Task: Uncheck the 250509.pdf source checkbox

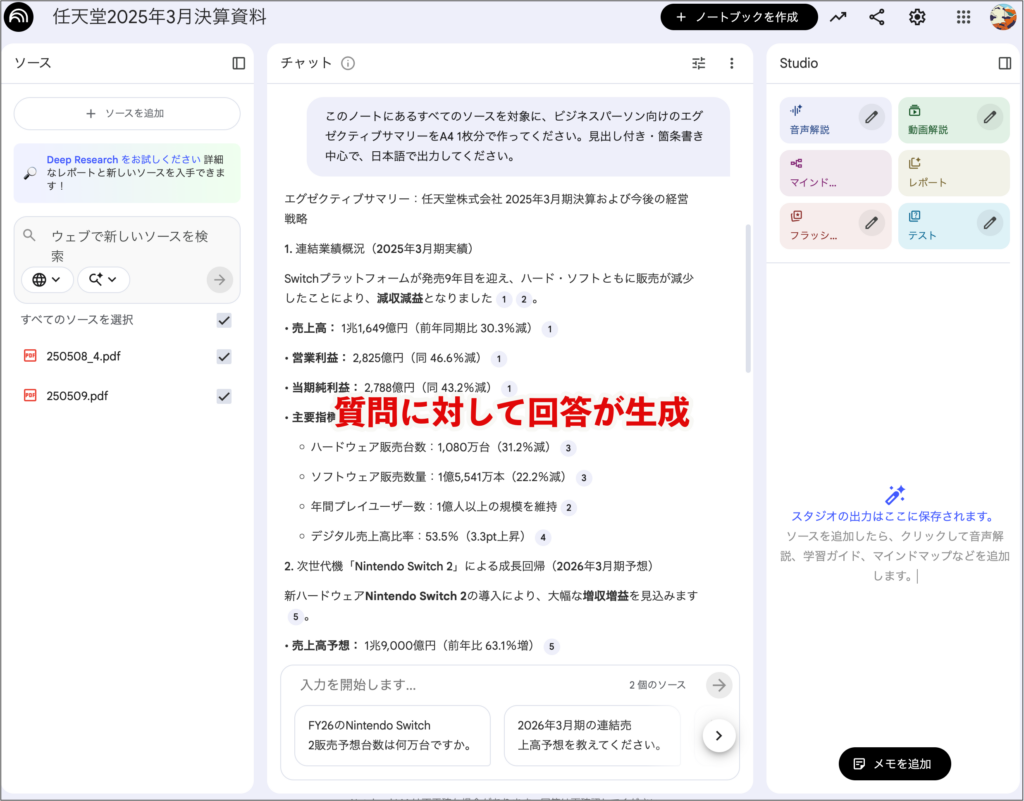Action: point(224,396)
